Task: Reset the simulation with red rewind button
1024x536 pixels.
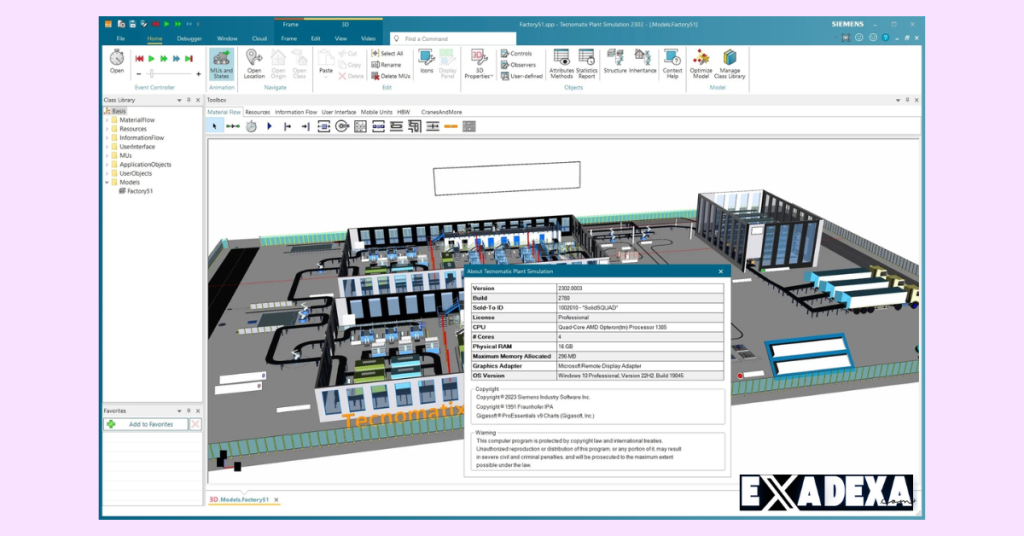Action: [139, 59]
